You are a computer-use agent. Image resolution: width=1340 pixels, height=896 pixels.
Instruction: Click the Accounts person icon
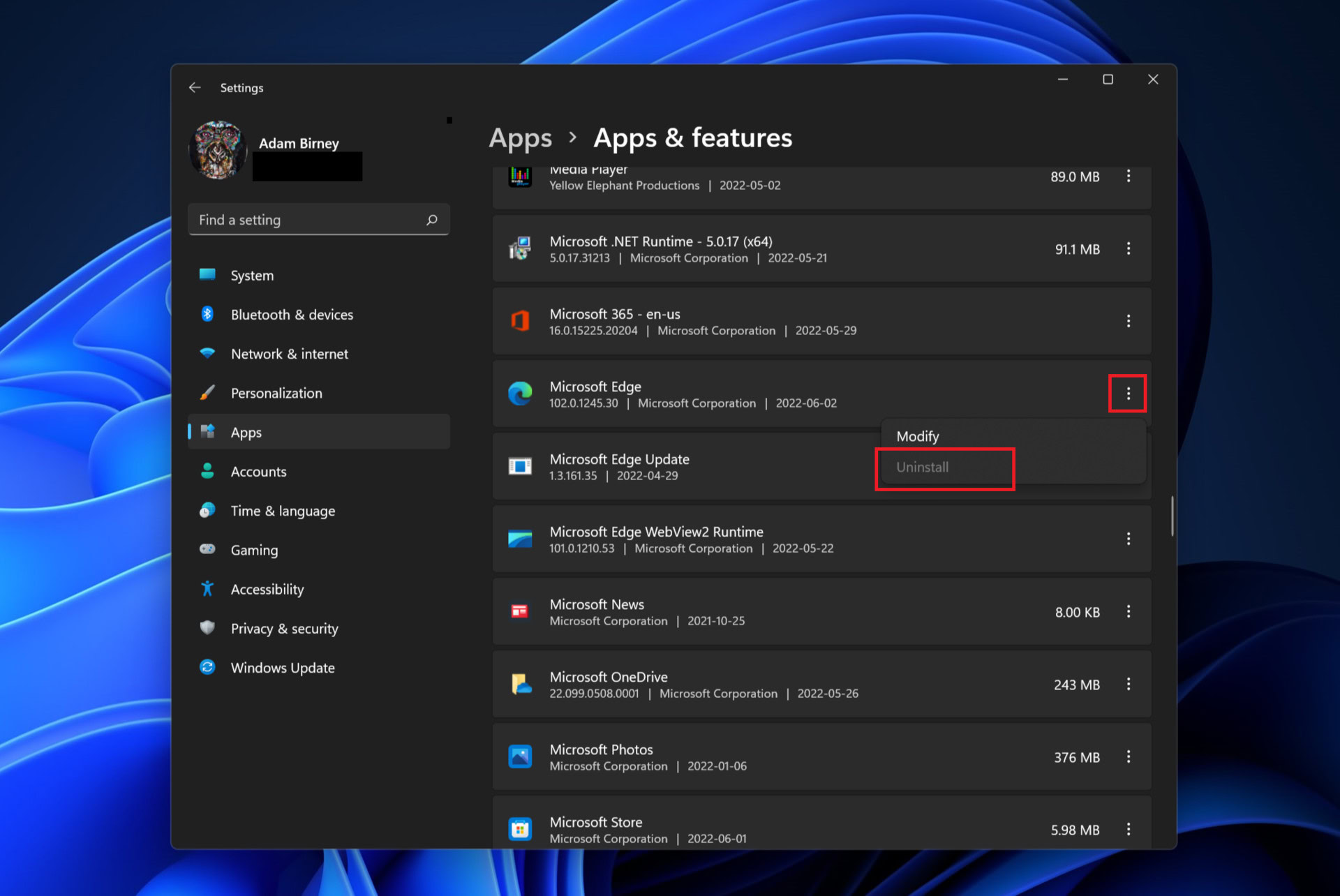pos(207,471)
